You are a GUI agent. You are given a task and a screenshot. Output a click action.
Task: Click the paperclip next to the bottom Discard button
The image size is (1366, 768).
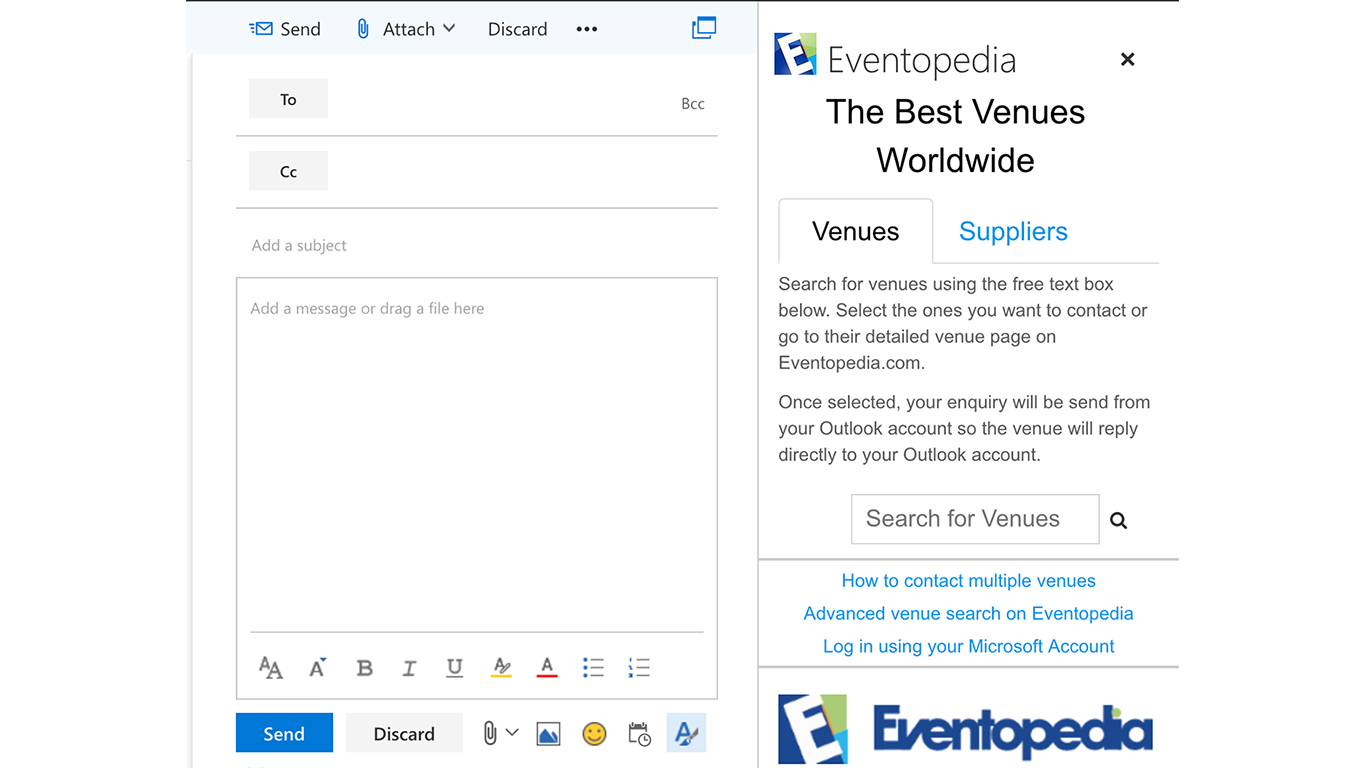click(490, 733)
